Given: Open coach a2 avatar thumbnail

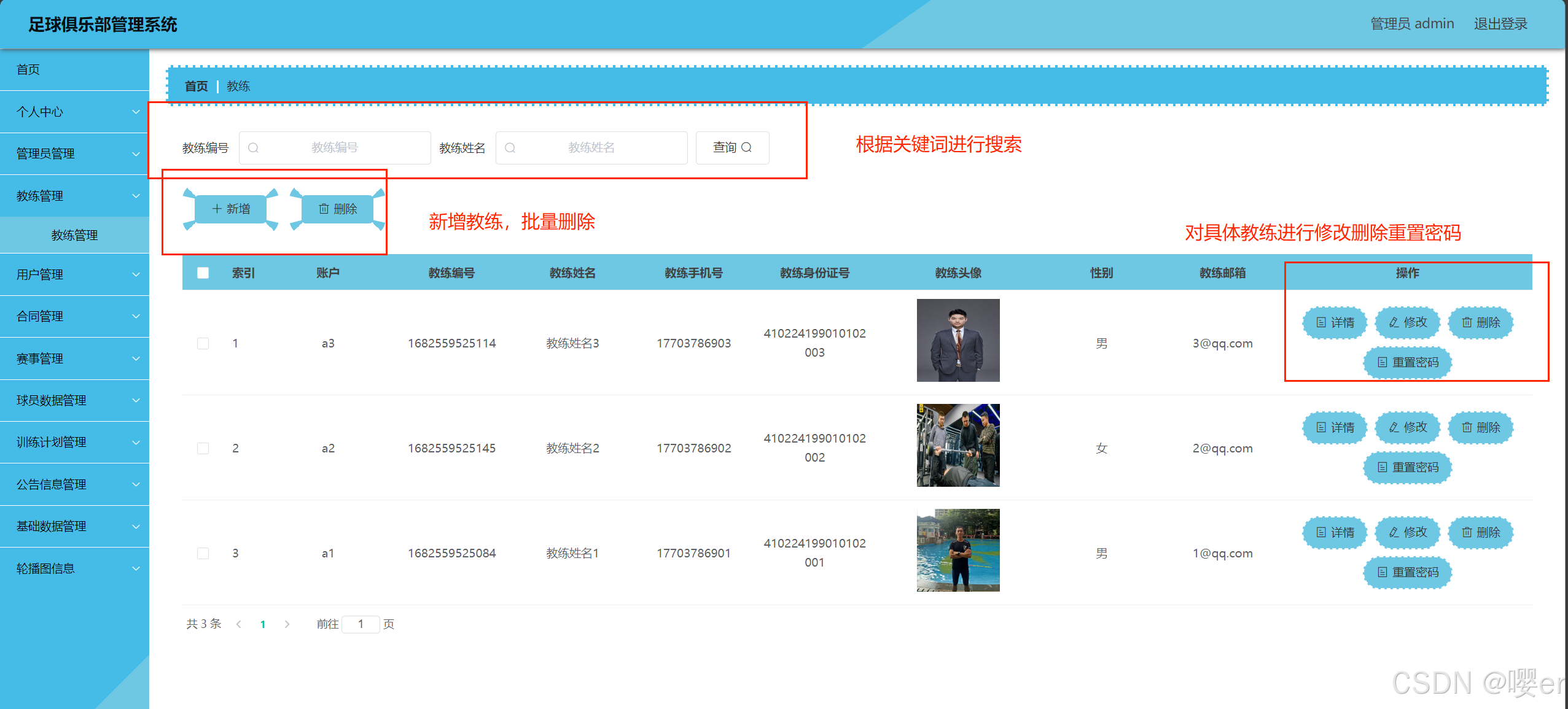Looking at the screenshot, I should click(x=958, y=445).
